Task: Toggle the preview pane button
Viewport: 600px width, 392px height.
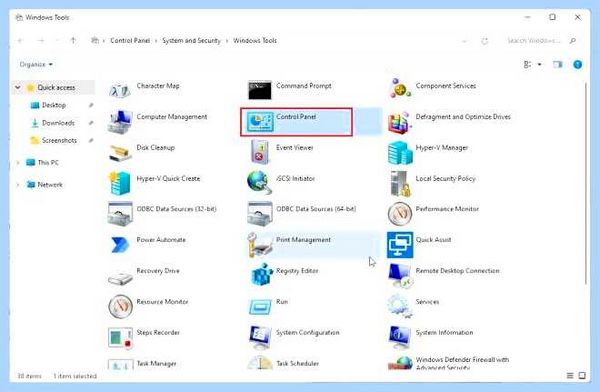Action: pos(558,64)
